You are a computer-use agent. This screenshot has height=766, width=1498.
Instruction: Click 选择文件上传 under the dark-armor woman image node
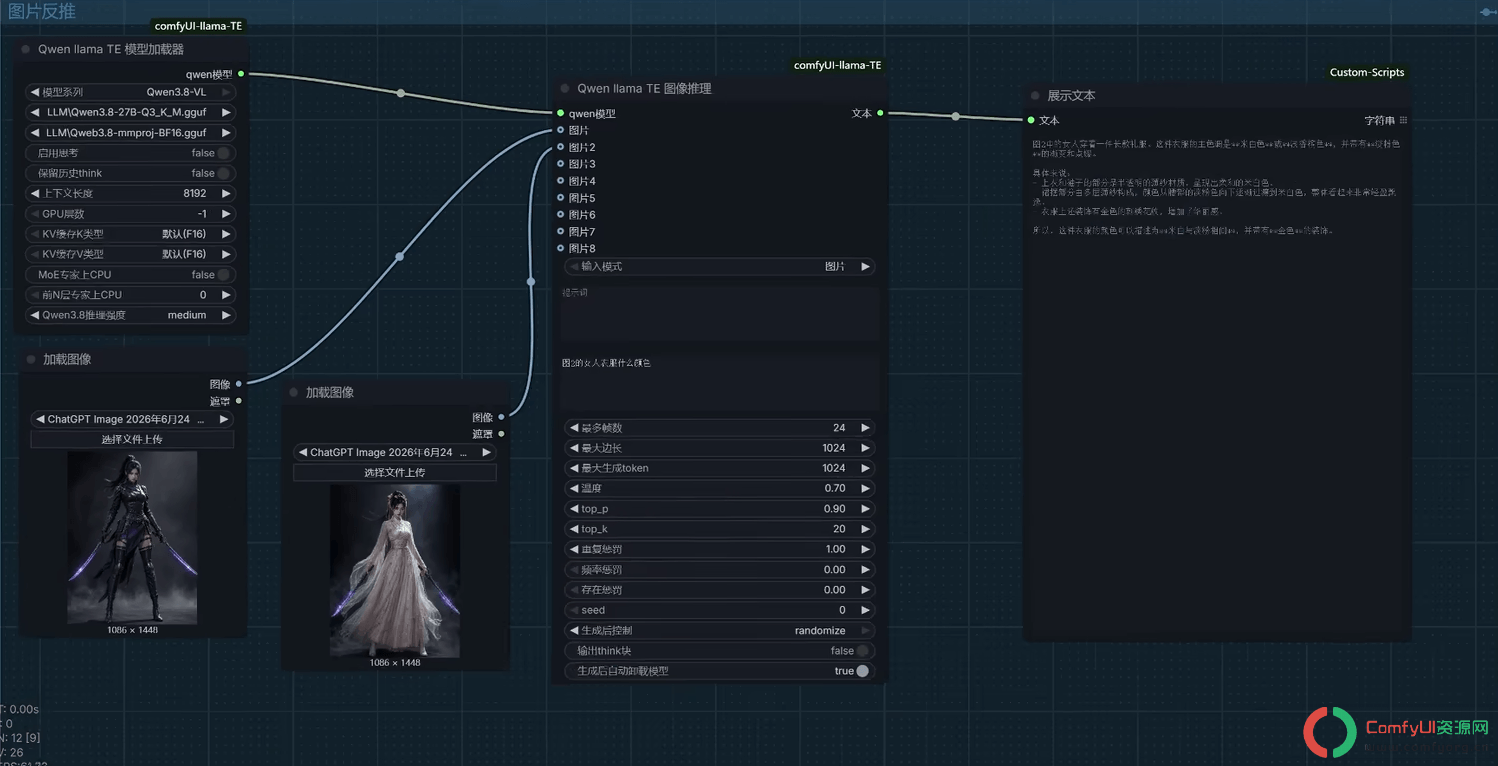132,439
